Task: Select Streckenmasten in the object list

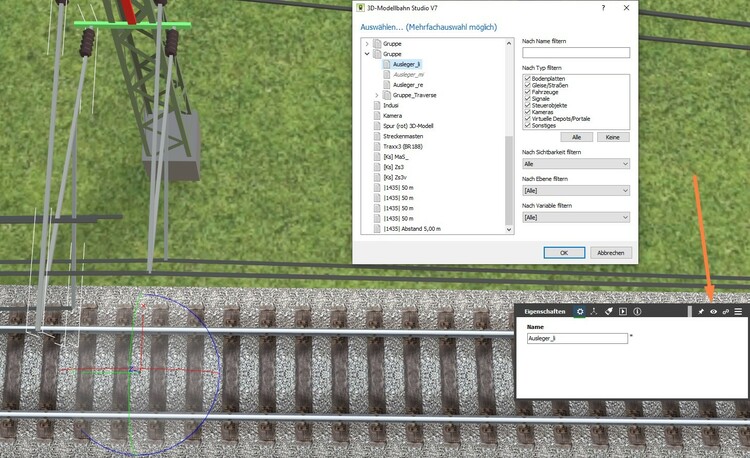Action: 403,136
